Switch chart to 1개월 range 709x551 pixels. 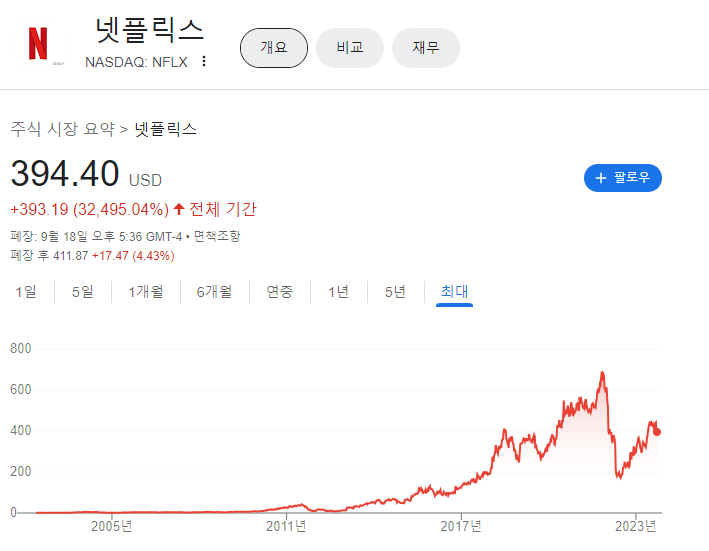click(146, 292)
